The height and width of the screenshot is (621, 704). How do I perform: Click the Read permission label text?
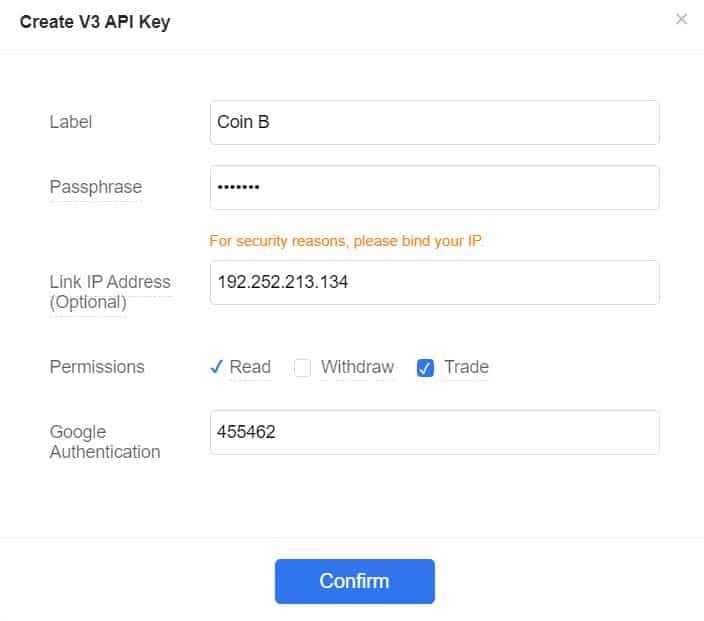pyautogui.click(x=250, y=367)
